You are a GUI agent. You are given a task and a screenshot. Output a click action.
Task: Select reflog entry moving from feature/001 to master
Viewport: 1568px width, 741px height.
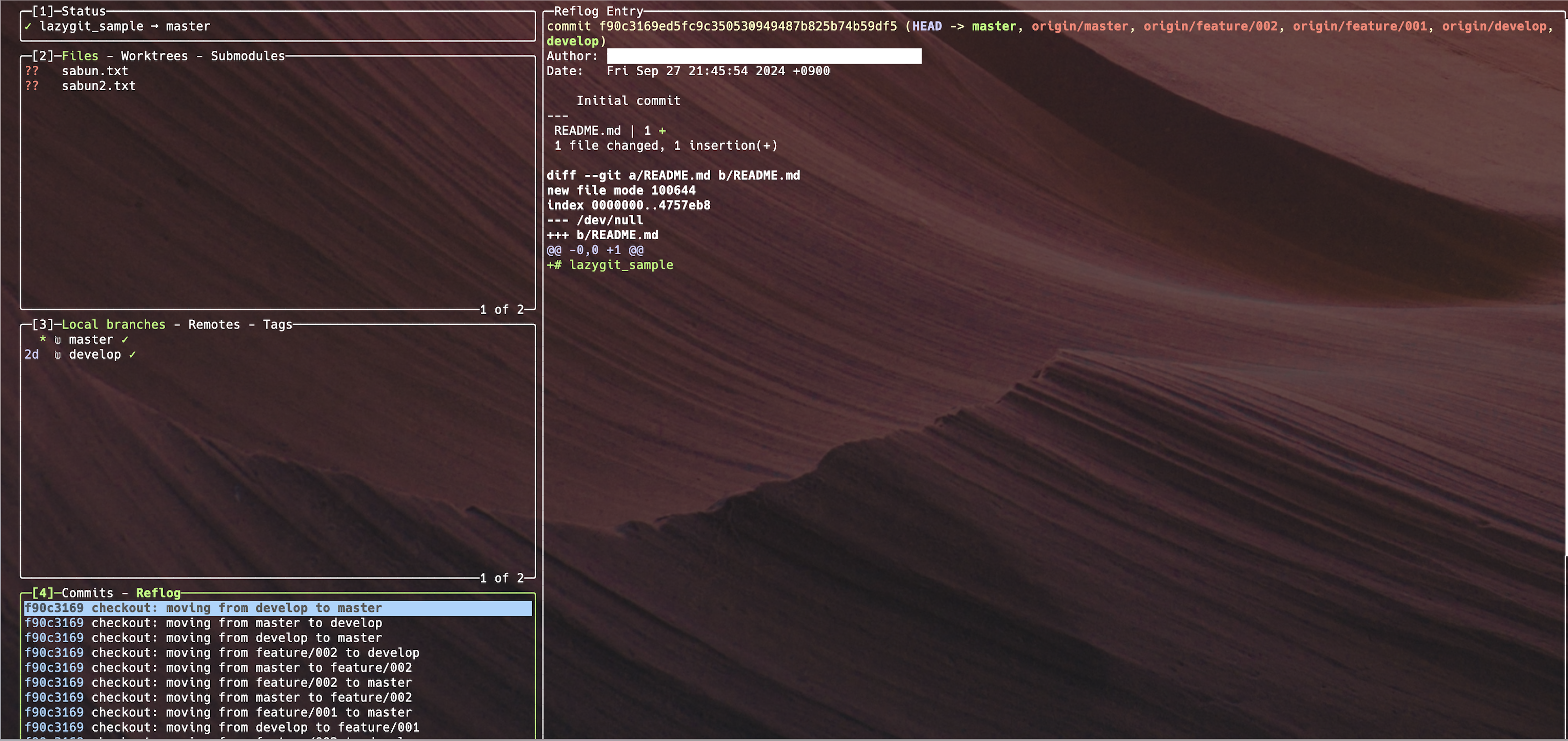[251, 712]
